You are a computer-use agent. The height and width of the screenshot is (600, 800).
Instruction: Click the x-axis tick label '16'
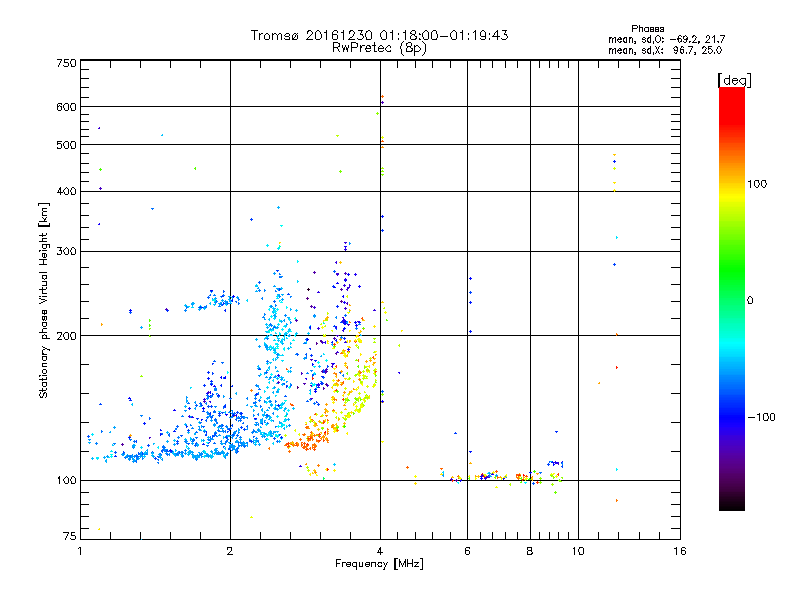(680, 551)
